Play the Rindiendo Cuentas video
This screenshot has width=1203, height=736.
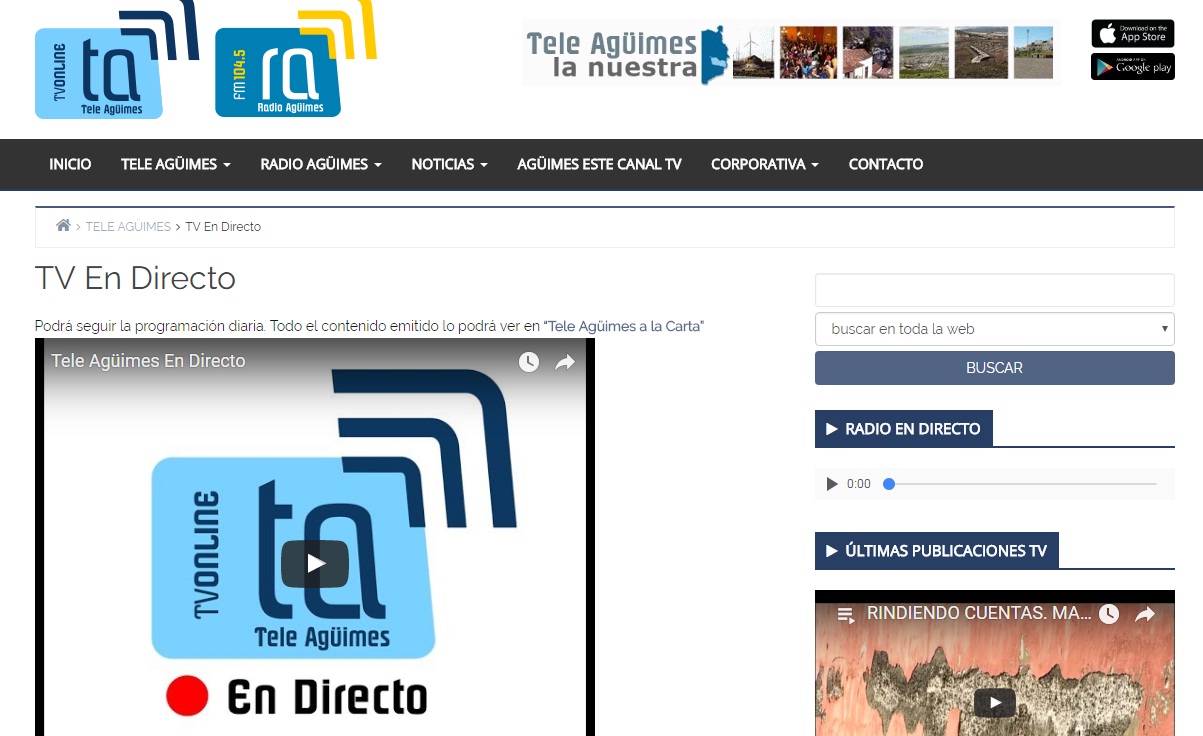coord(995,703)
